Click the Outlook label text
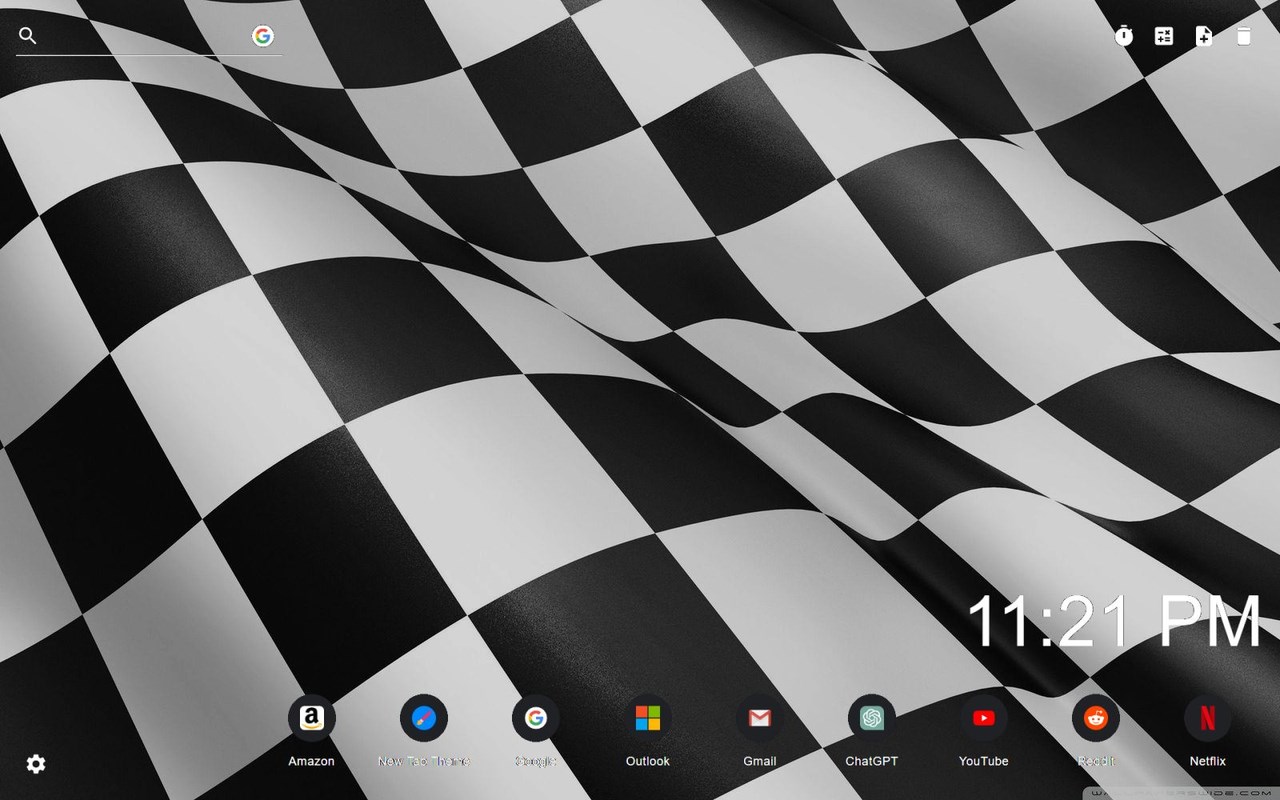 tap(648, 761)
